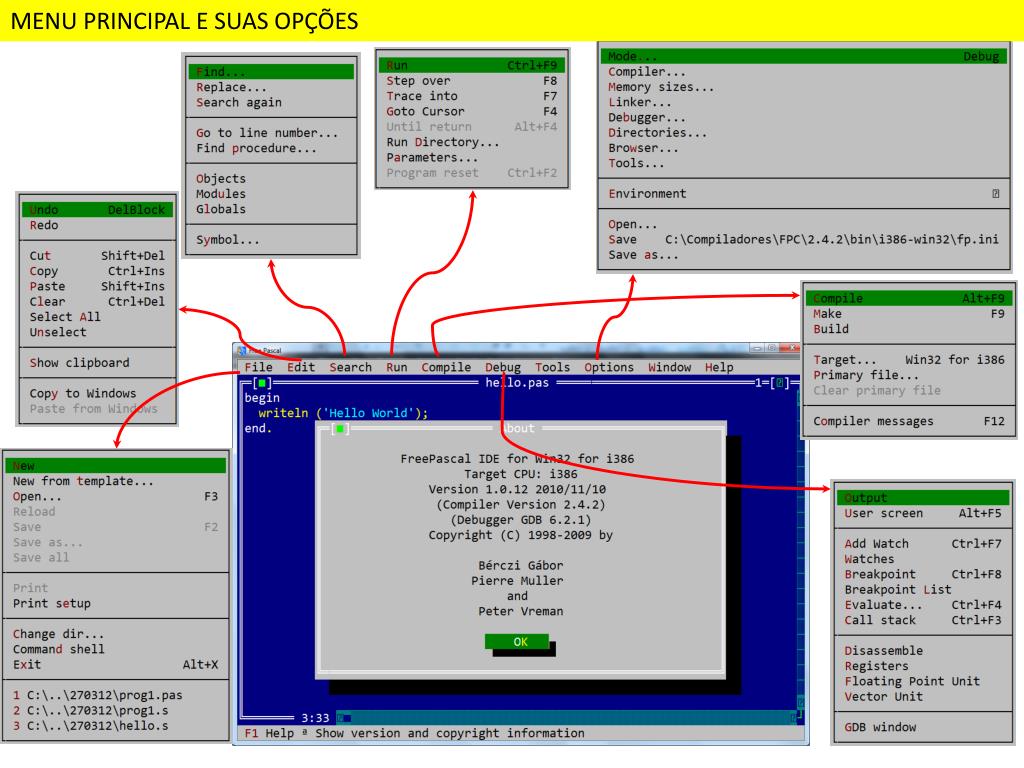Viewport: 1024px width, 768px height.
Task: Select Compiler messages F12 in Compile menu
Action: click(x=908, y=421)
